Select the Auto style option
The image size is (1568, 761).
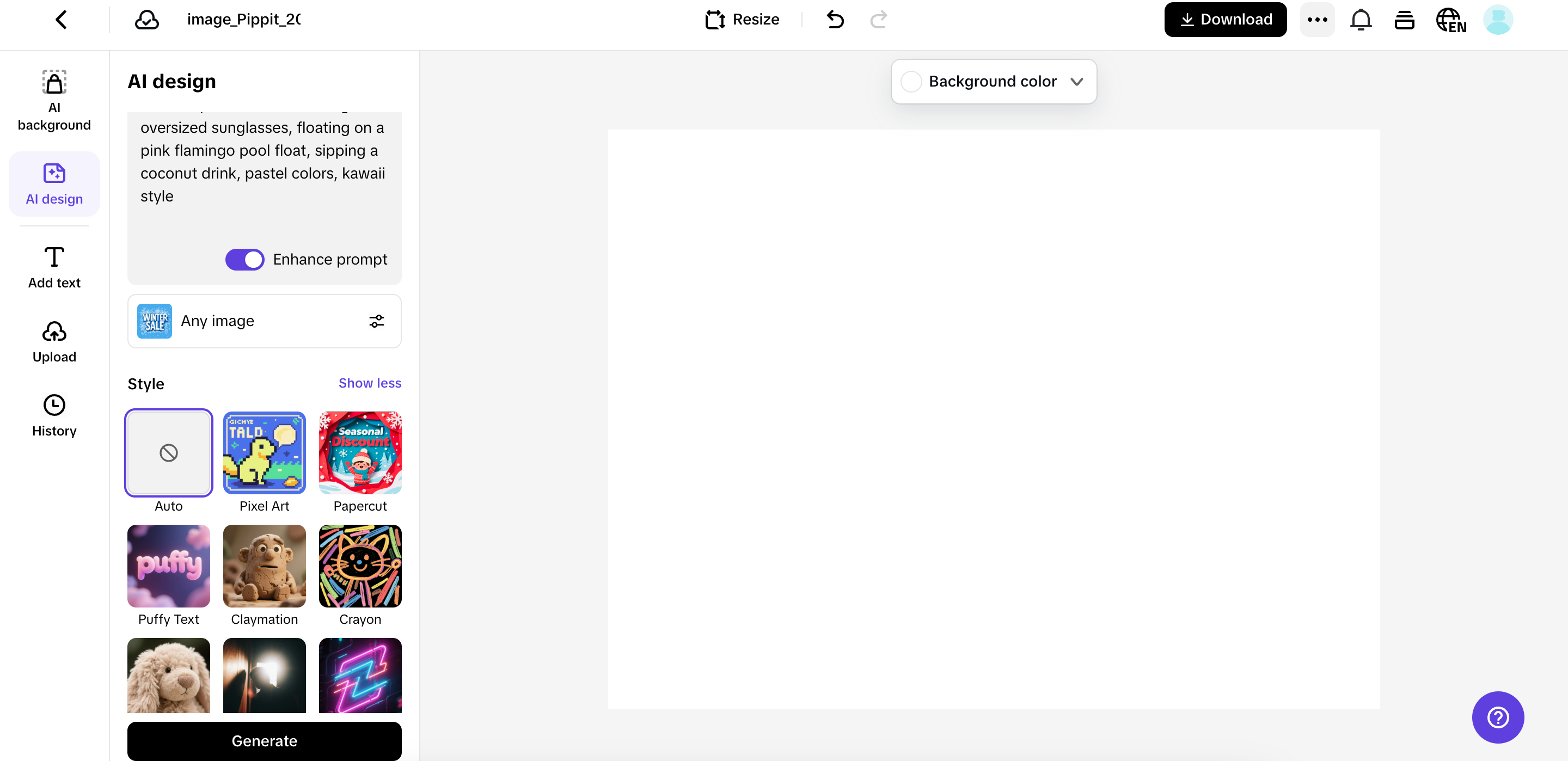point(169,452)
